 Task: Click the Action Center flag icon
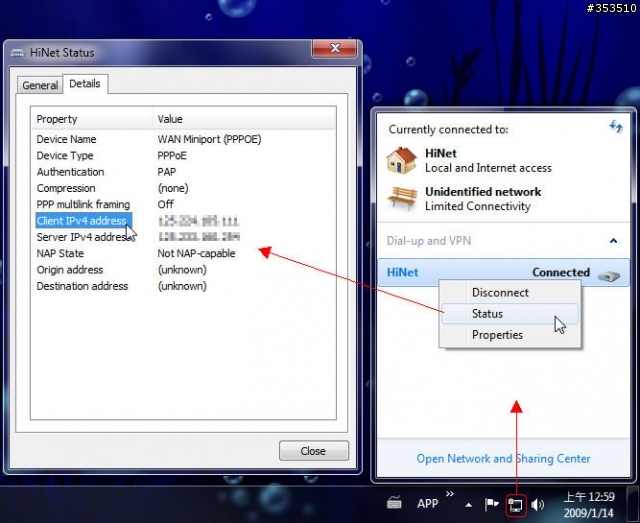[x=491, y=505]
